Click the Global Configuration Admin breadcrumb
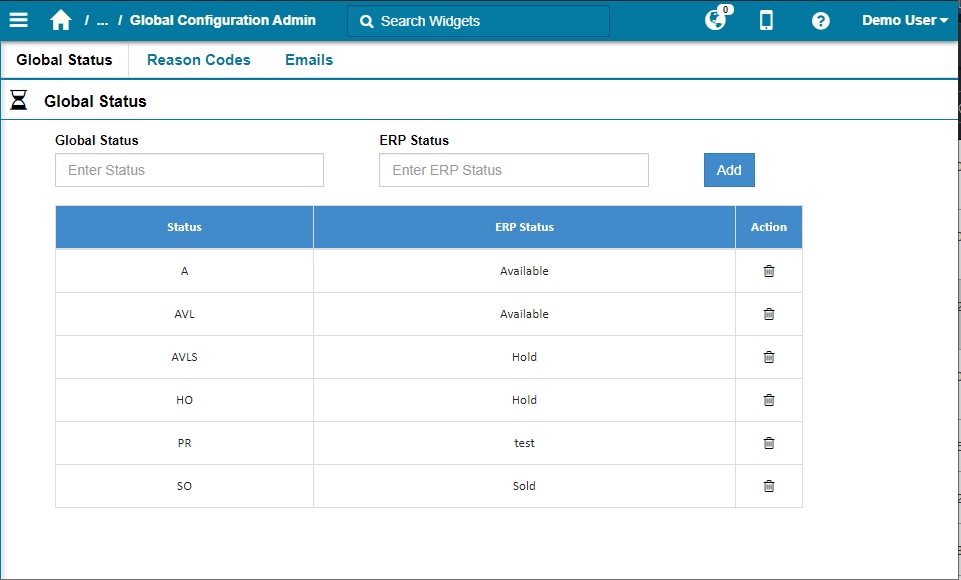Image resolution: width=961 pixels, height=580 pixels. 222,20
